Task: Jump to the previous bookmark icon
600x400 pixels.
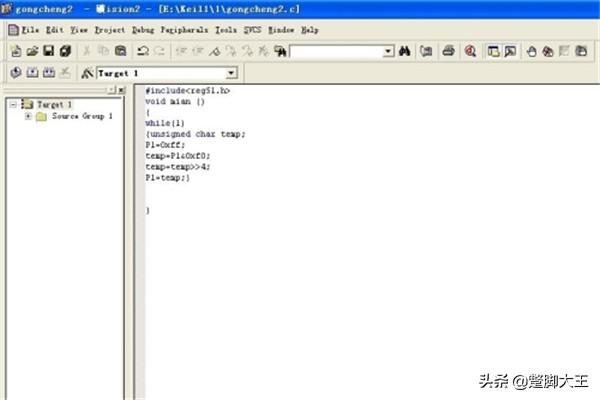Action: click(x=247, y=51)
